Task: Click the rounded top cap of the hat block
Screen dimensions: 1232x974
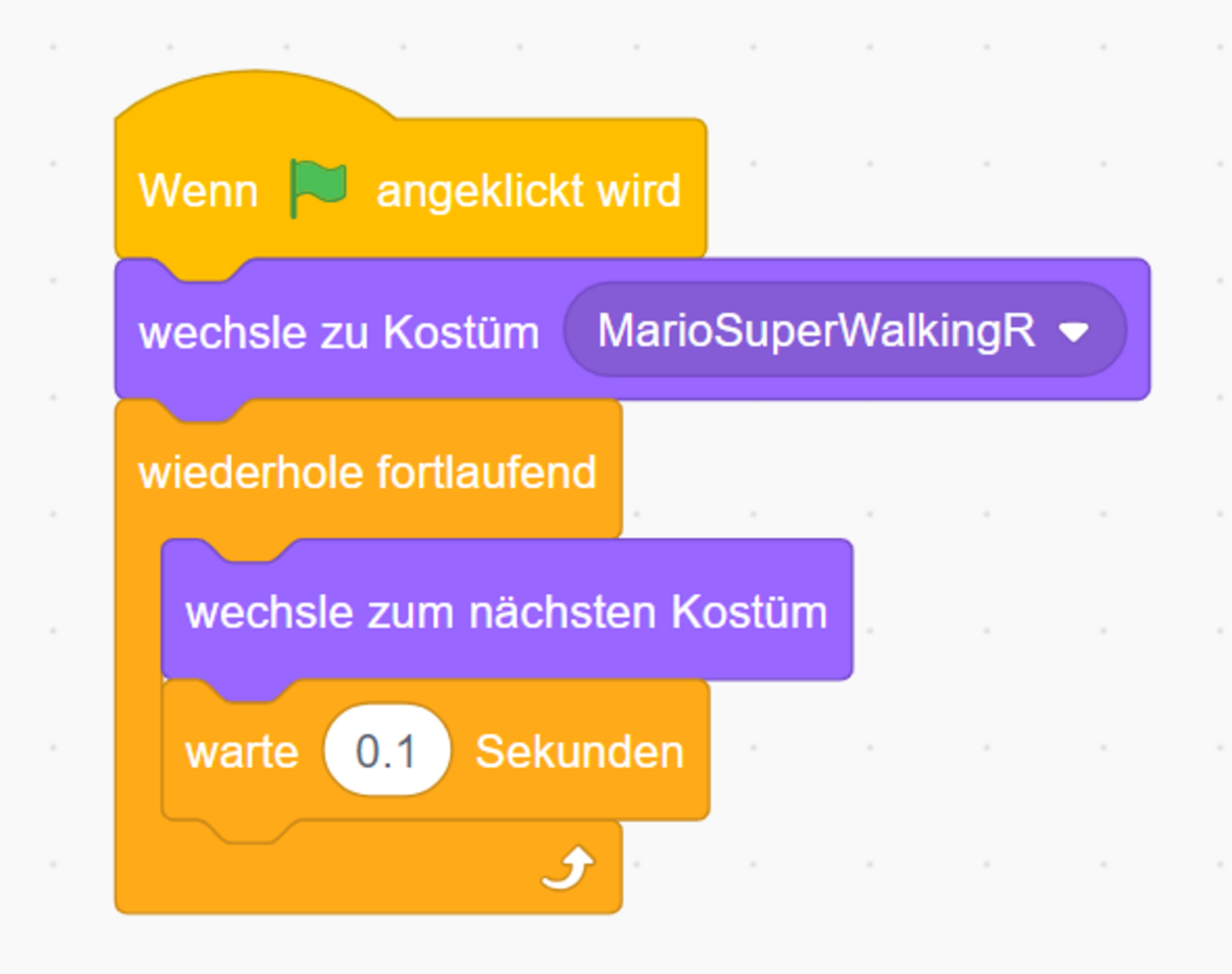Action: (x=255, y=94)
